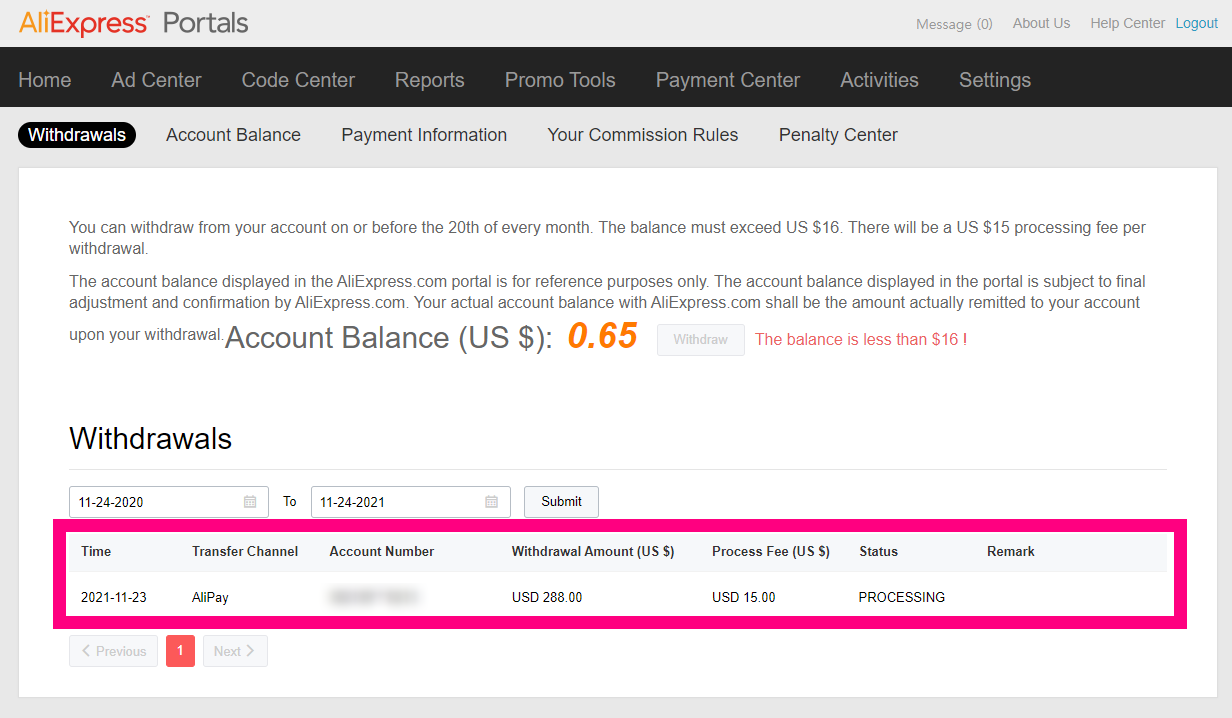Viewport: 1232px width, 718px height.
Task: Click the AliExpress Portals logo
Action: (x=133, y=22)
